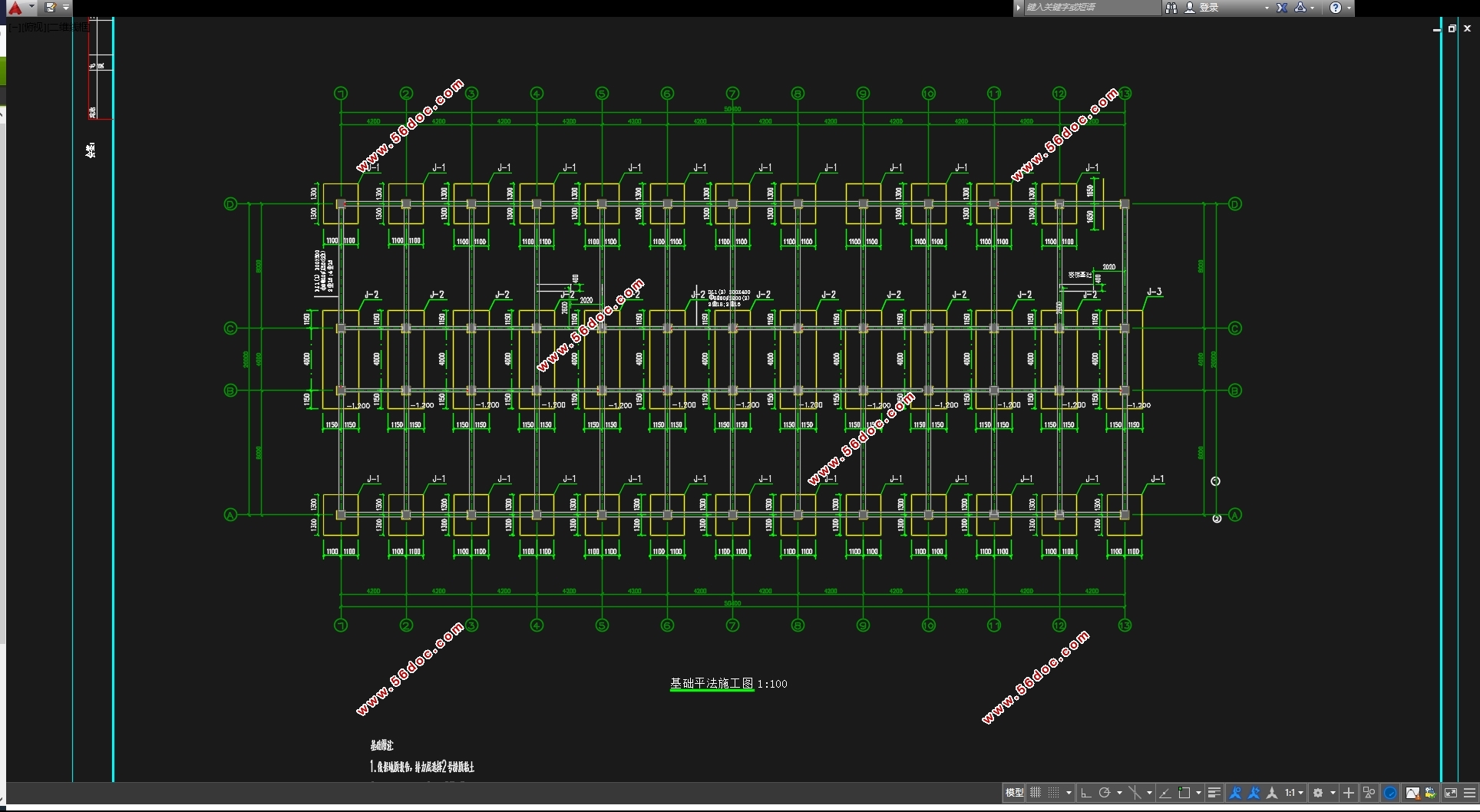The width and height of the screenshot is (1480, 812).
Task: Toggle line weight display icon
Action: 1214,793
